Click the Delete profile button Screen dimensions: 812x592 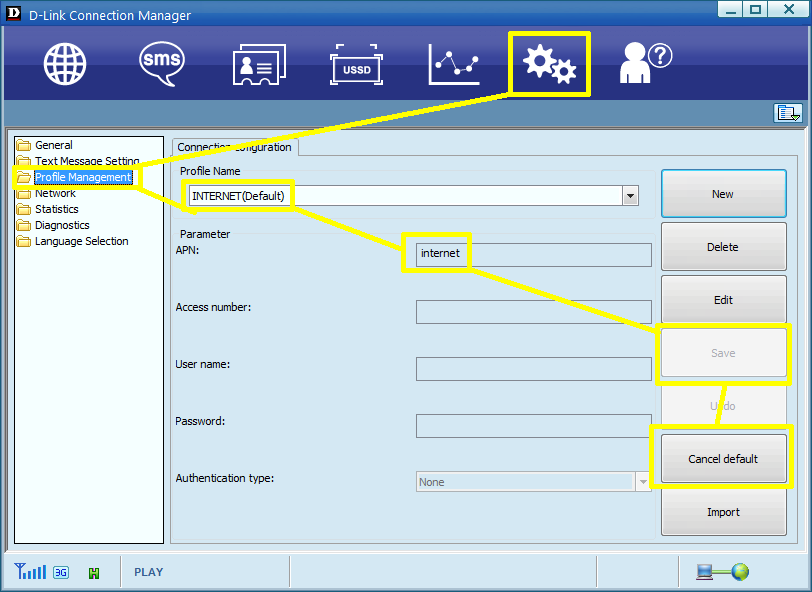pos(723,247)
